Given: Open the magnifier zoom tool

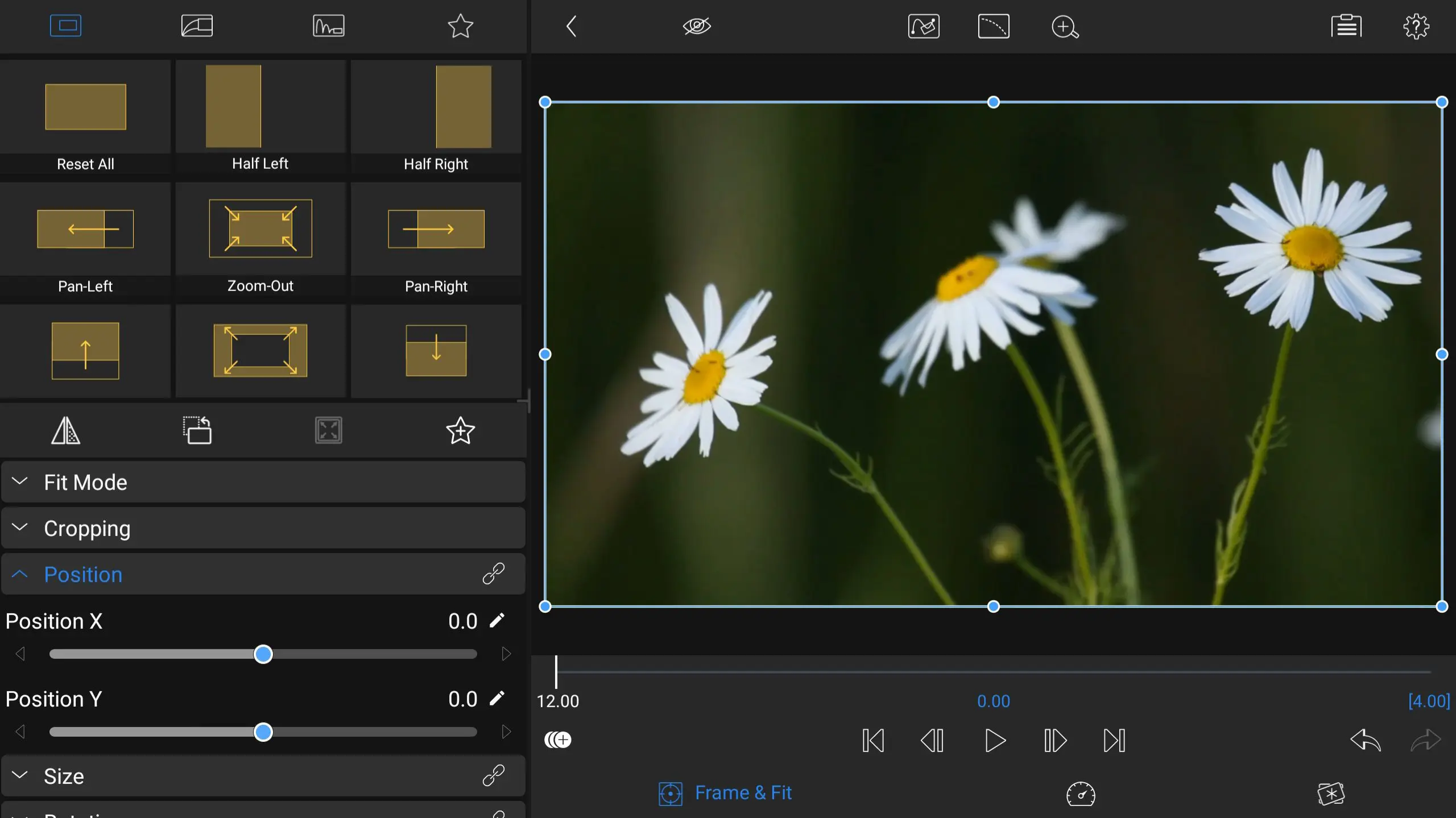Looking at the screenshot, I should tap(1065, 27).
